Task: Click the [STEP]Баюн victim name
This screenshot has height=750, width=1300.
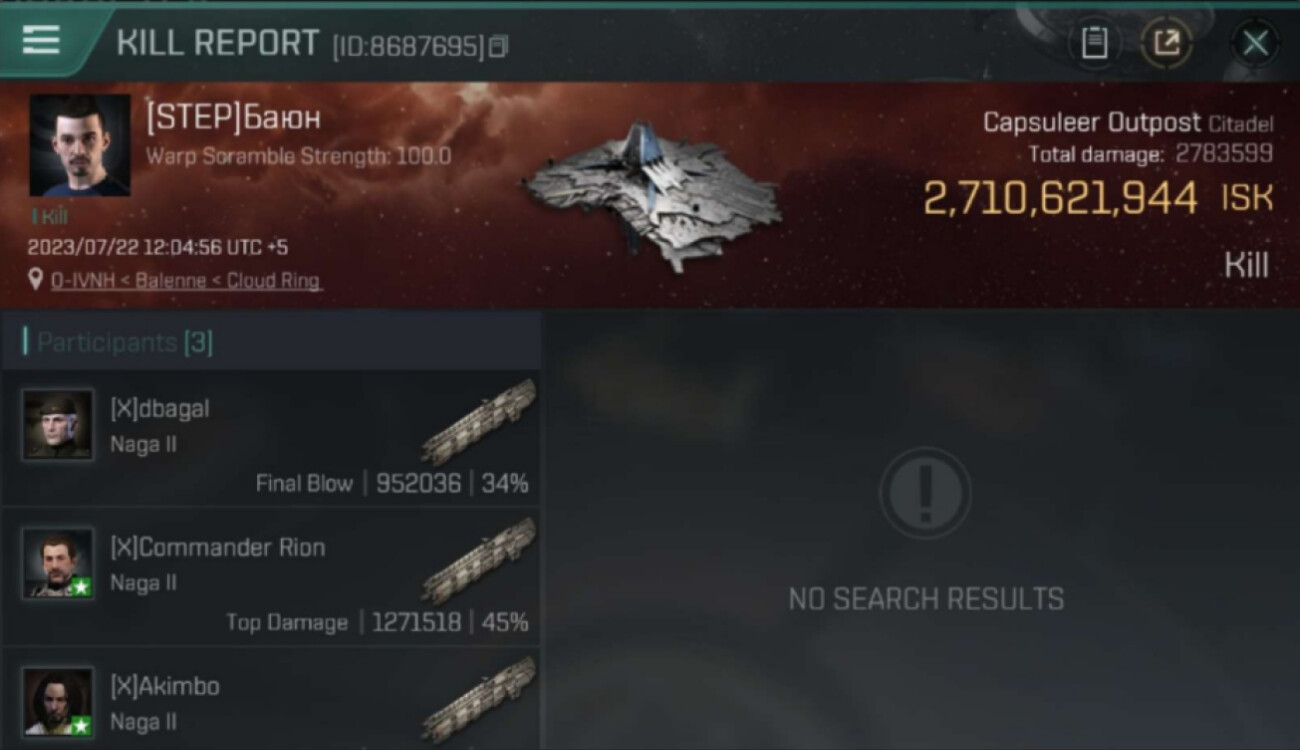Action: 233,118
